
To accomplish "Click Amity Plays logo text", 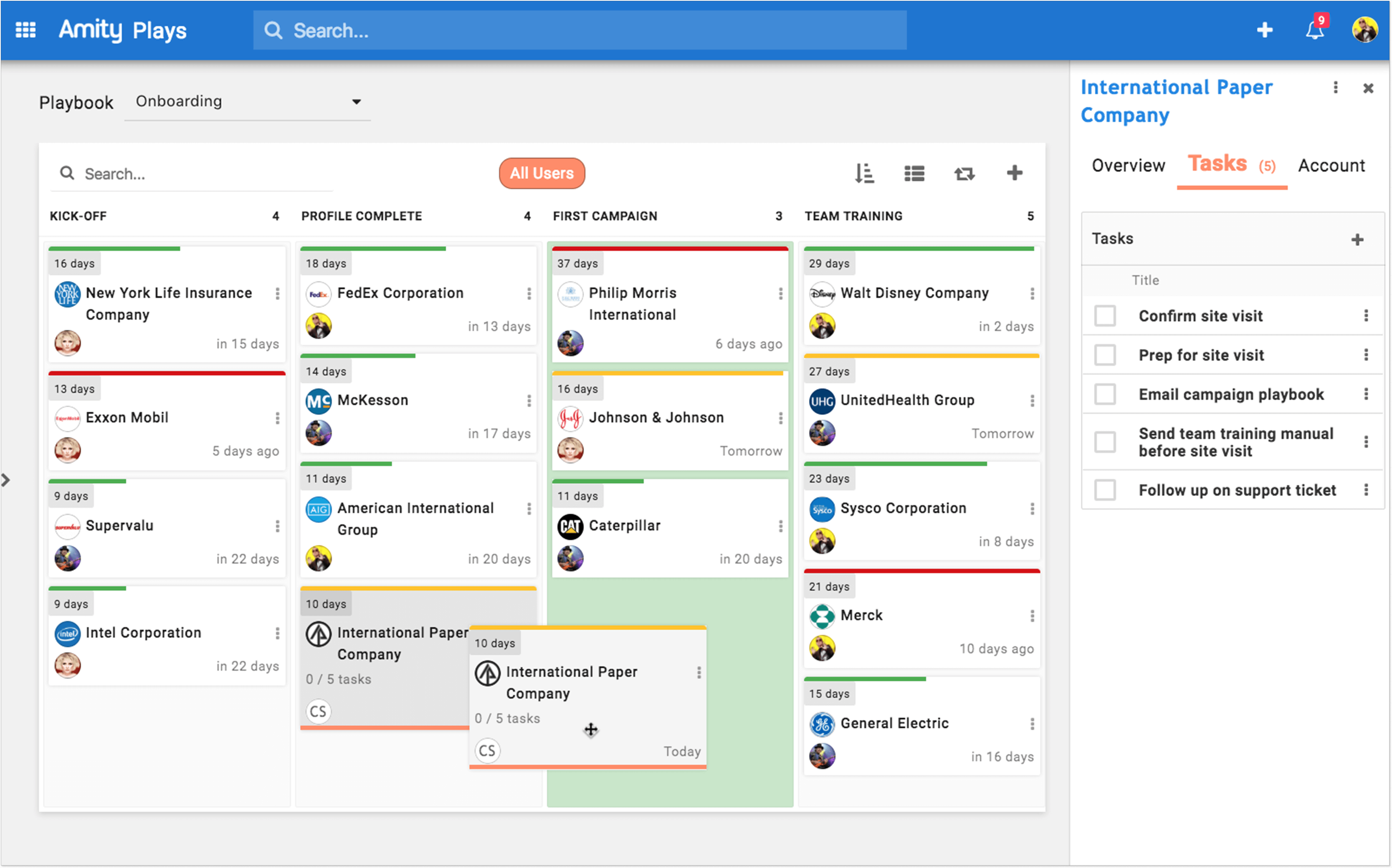I will pos(122,30).
